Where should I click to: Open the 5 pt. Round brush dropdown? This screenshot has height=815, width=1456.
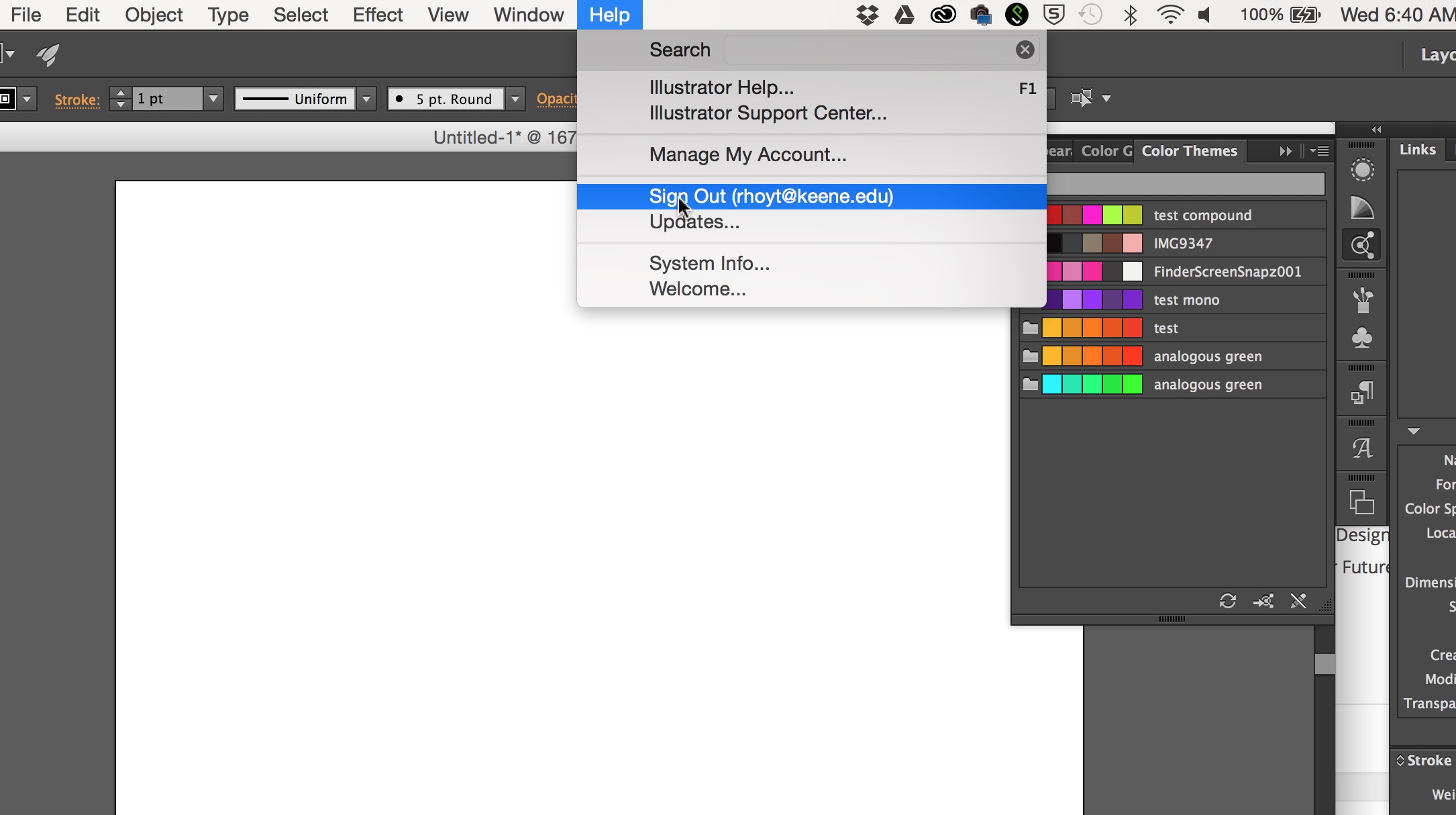(515, 99)
